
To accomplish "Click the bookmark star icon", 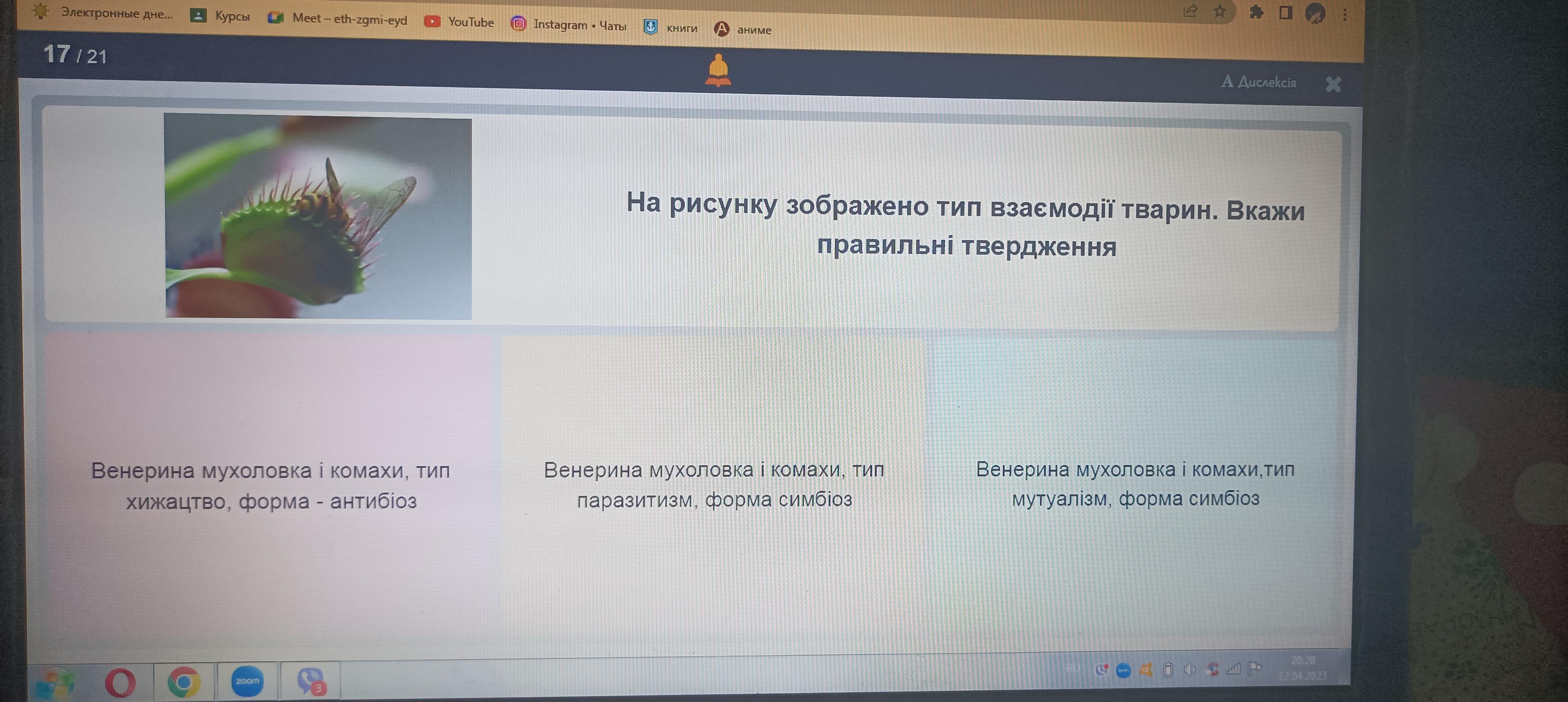I will click(x=1219, y=11).
